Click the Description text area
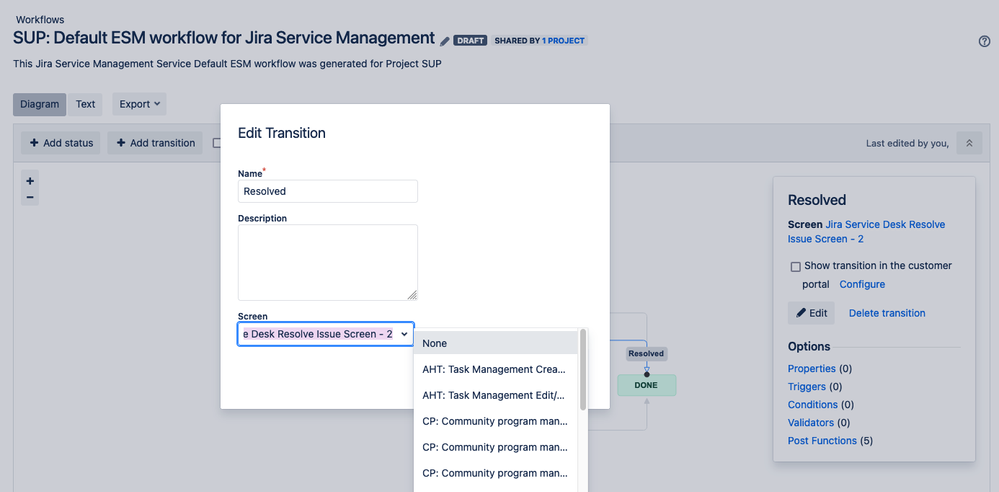 [327, 262]
